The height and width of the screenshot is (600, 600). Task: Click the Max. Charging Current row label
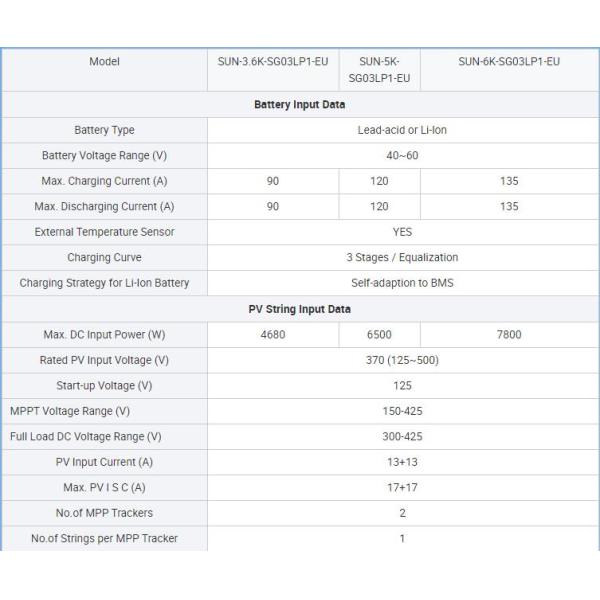[x=104, y=181]
